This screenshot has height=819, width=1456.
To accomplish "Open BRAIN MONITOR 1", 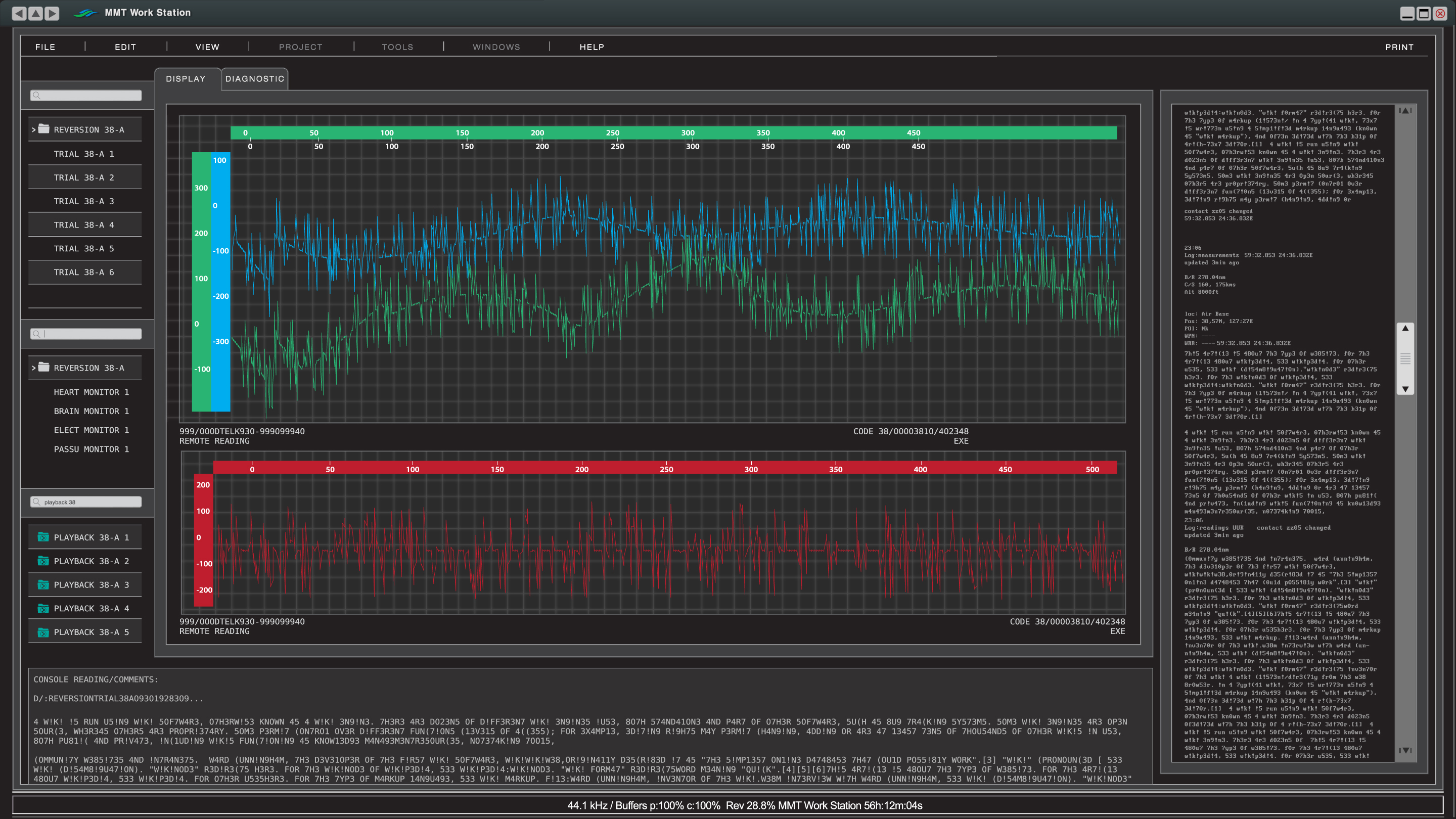I will click(92, 412).
